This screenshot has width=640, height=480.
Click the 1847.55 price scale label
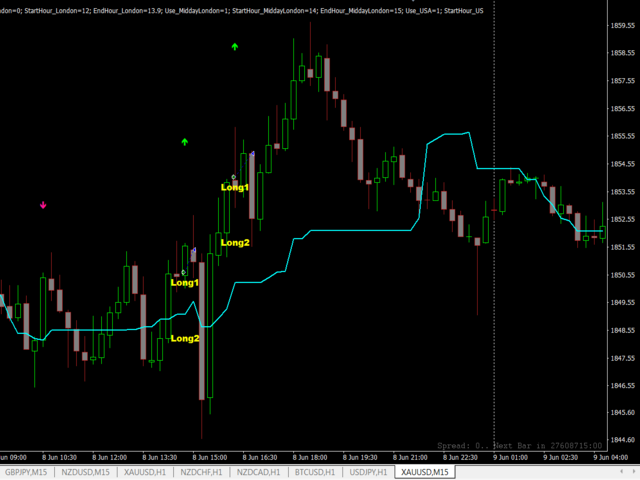(622, 358)
